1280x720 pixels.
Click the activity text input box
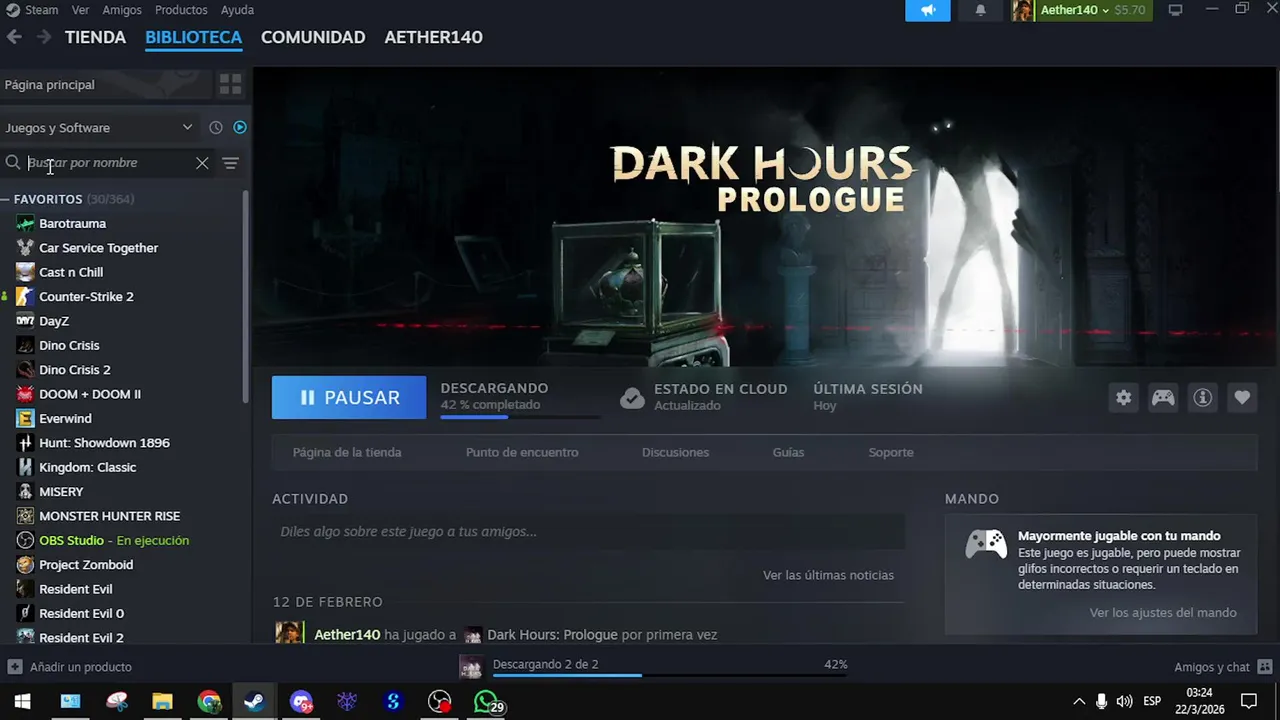[x=588, y=532]
